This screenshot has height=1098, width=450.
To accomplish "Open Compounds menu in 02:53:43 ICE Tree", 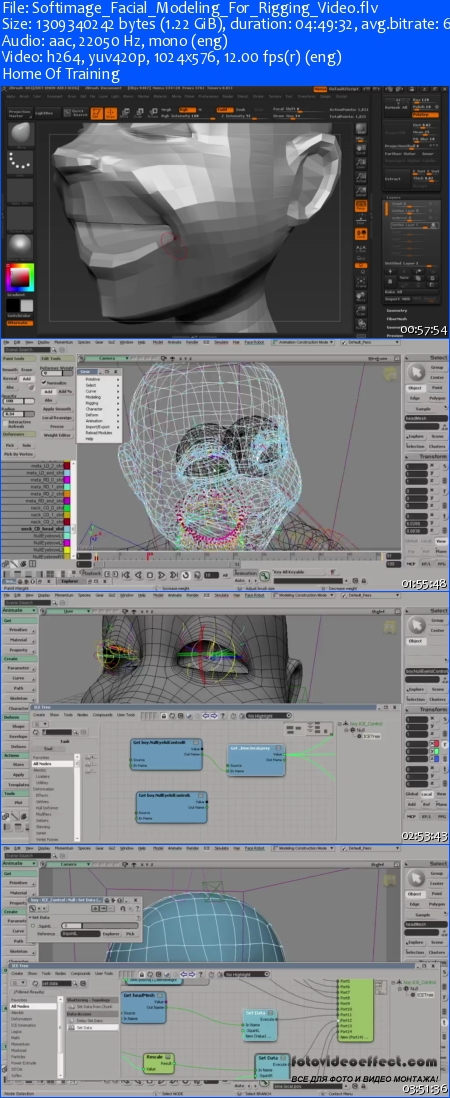I will (x=104, y=715).
